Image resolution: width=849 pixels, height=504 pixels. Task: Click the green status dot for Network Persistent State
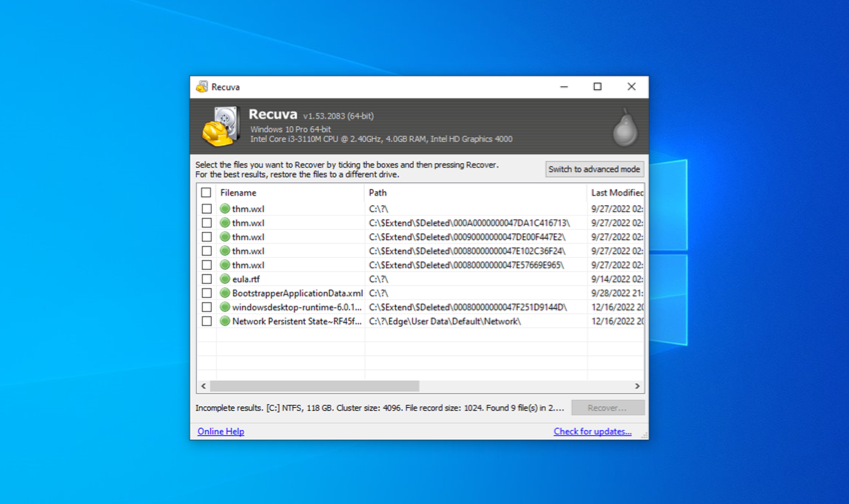tap(225, 321)
